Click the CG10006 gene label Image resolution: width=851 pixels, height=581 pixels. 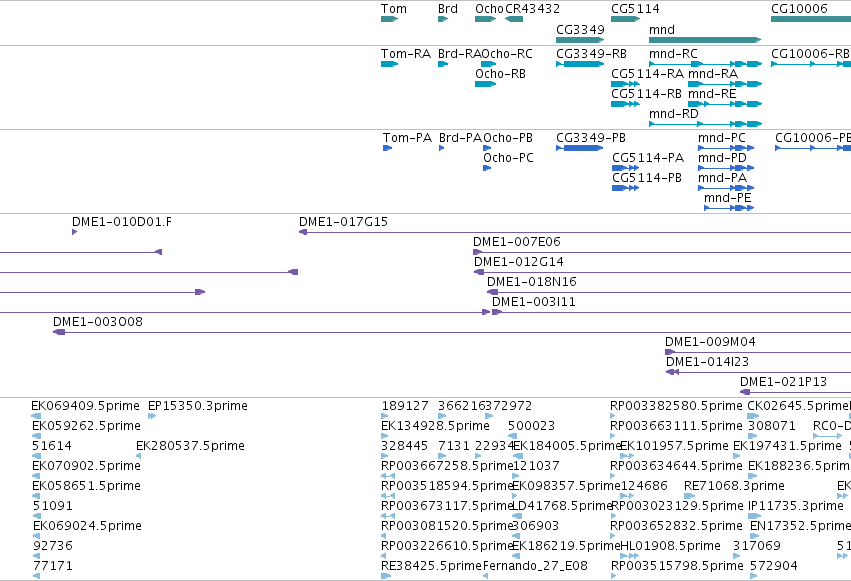[799, 9]
